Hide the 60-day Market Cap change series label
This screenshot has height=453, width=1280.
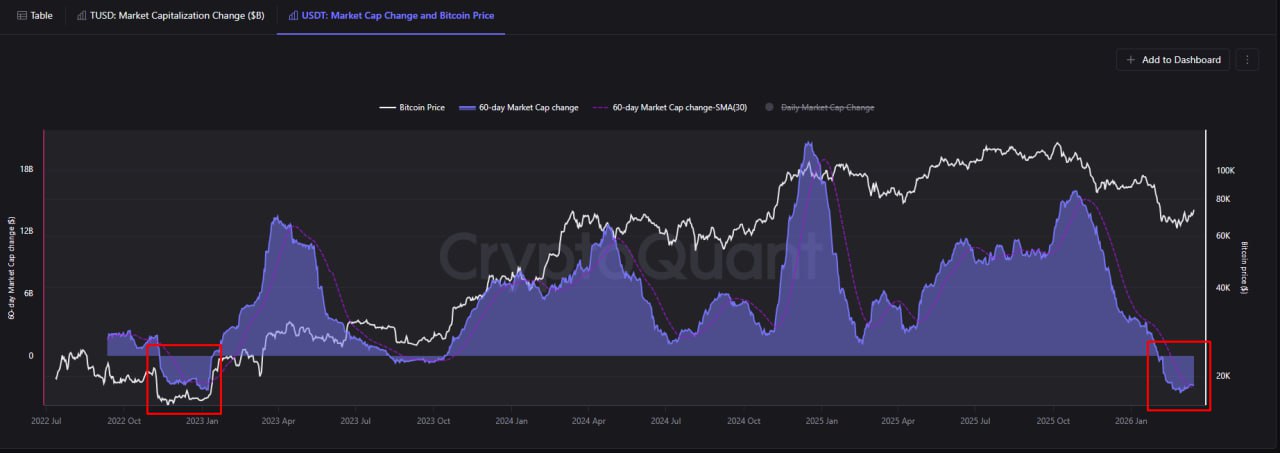click(x=528, y=107)
